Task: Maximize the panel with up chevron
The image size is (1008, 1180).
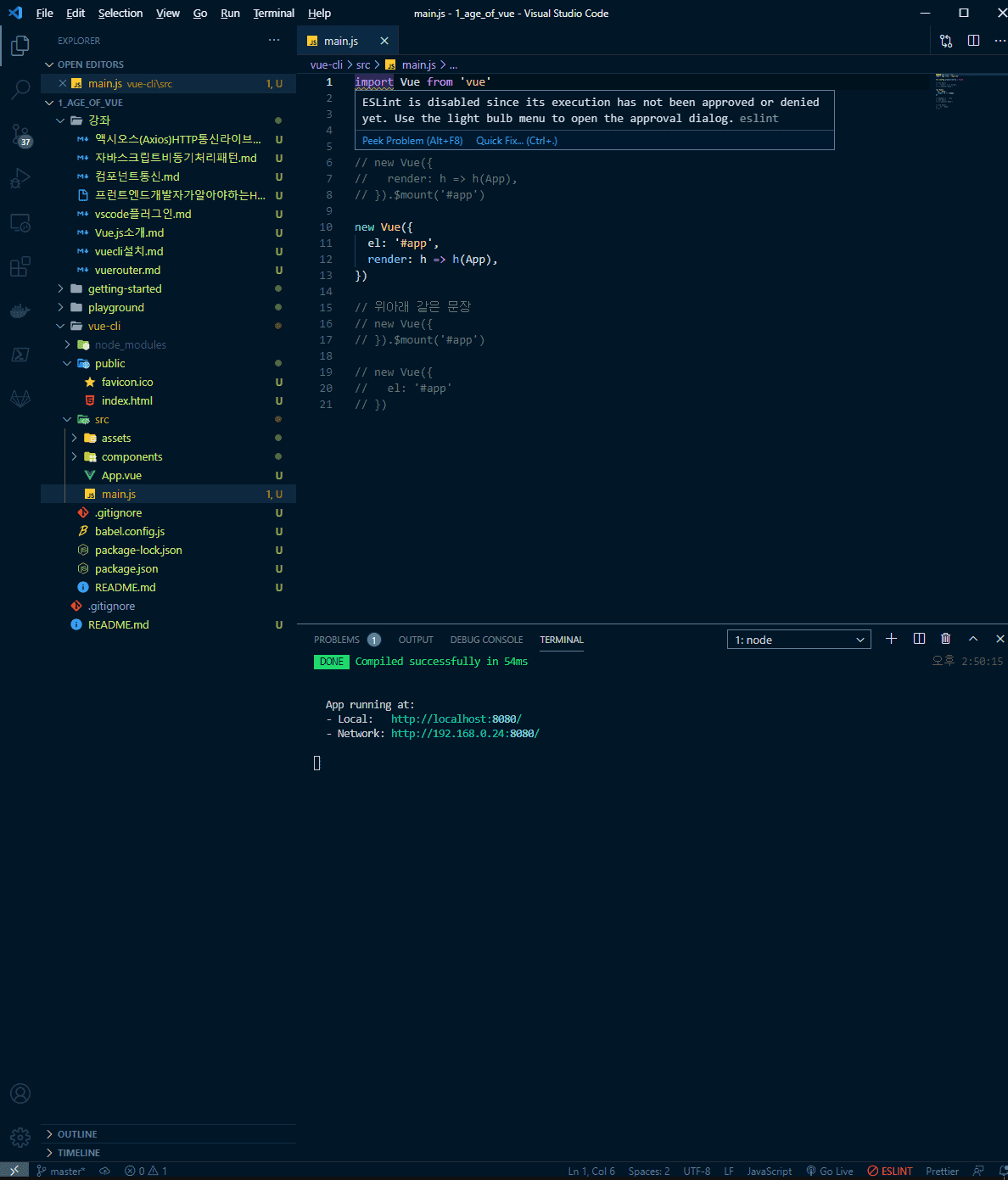Action: click(973, 639)
